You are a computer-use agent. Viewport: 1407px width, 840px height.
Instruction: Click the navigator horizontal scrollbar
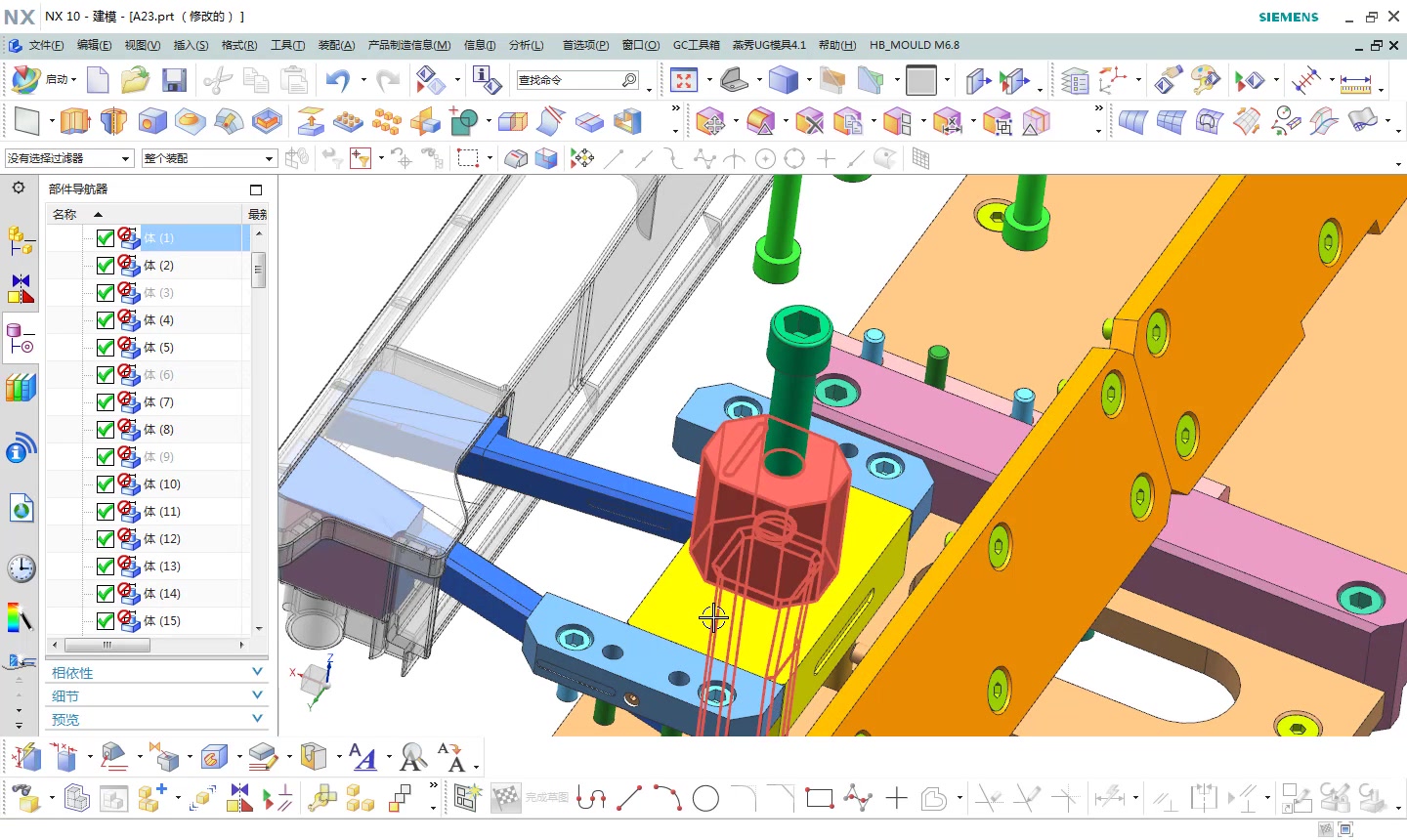[x=107, y=645]
